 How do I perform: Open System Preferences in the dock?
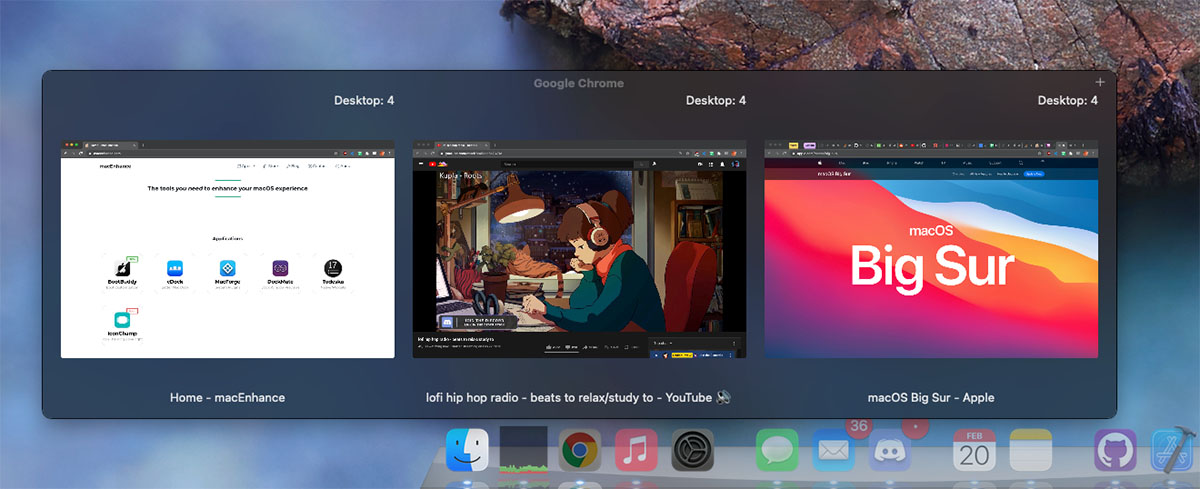point(692,450)
